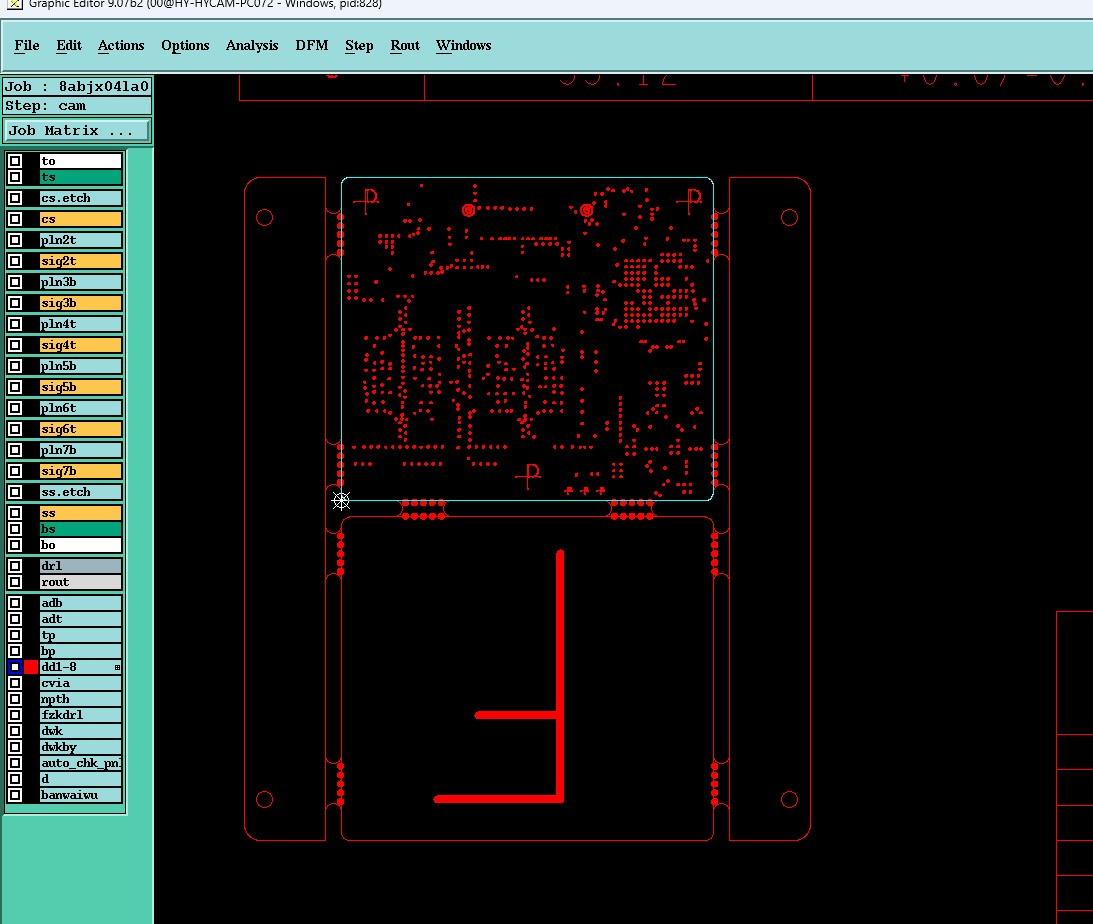Click the red color swatch beside dd1-8
The image size is (1093, 924).
click(x=31, y=667)
